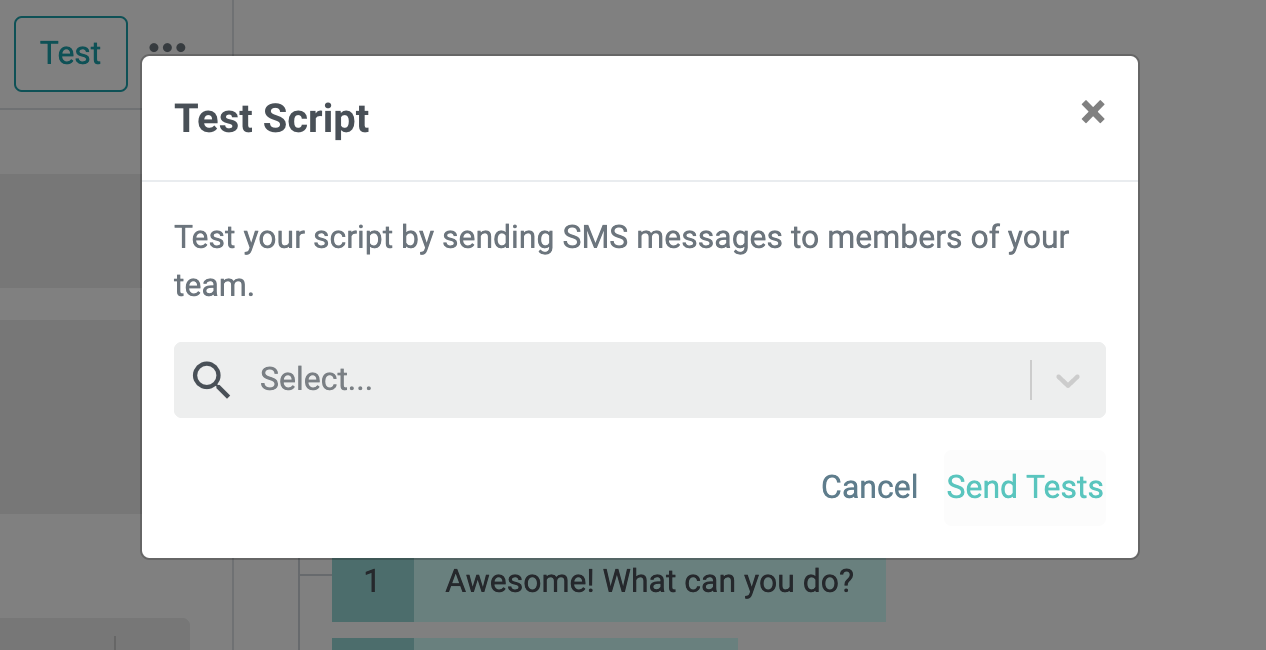Image resolution: width=1266 pixels, height=650 pixels.
Task: Open the three-dots more options menu
Action: point(167,47)
